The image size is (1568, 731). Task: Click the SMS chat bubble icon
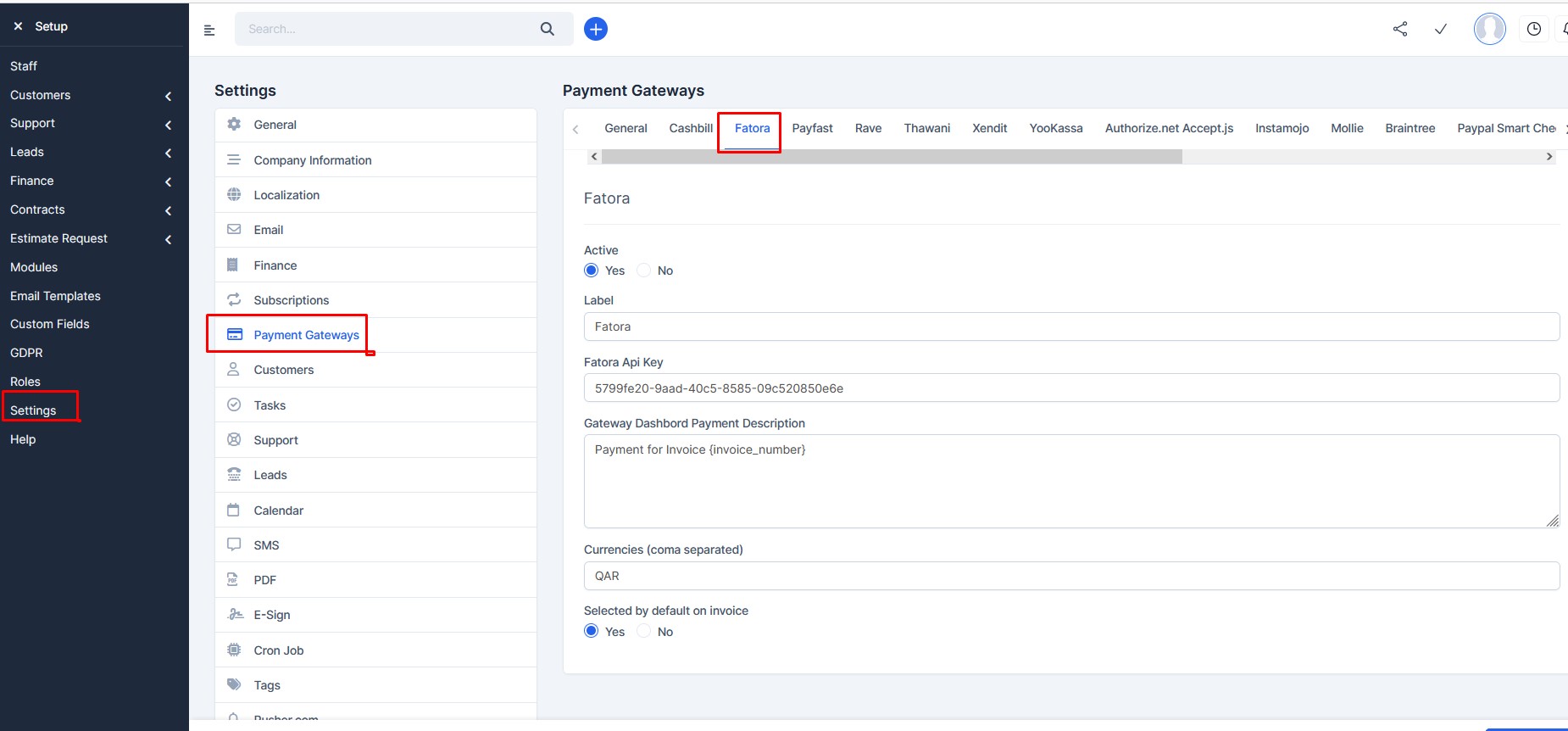(234, 544)
